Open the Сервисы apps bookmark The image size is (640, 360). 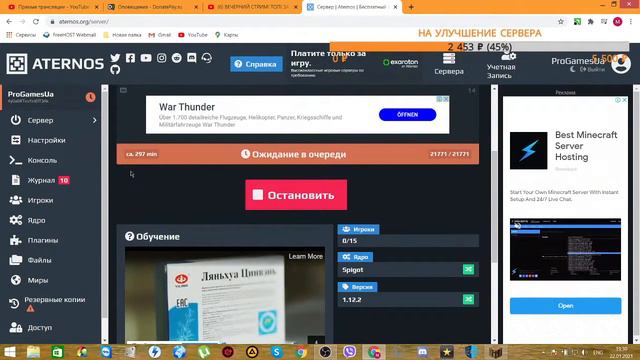point(21,35)
